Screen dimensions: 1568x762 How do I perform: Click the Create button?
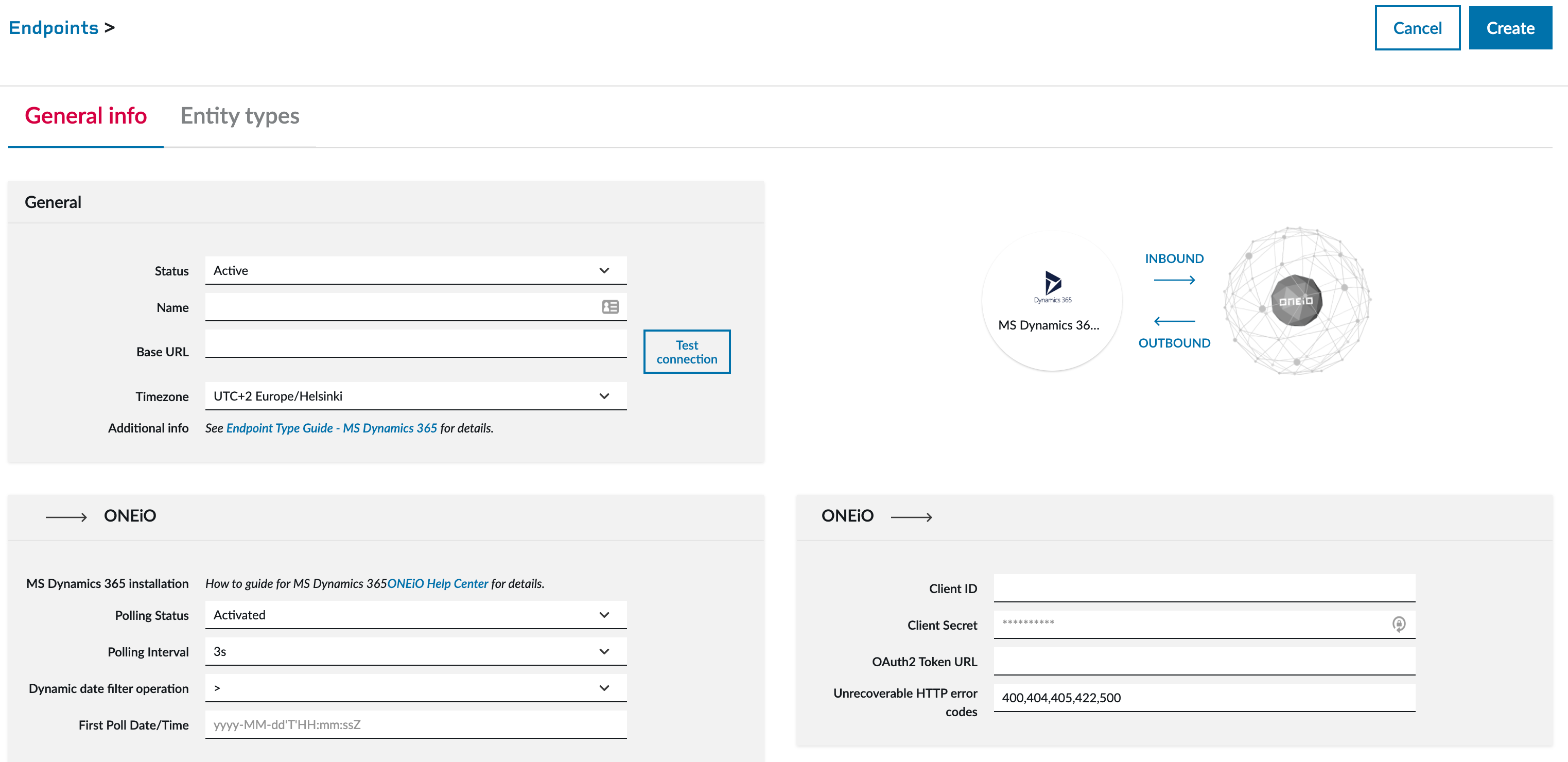click(x=1510, y=28)
